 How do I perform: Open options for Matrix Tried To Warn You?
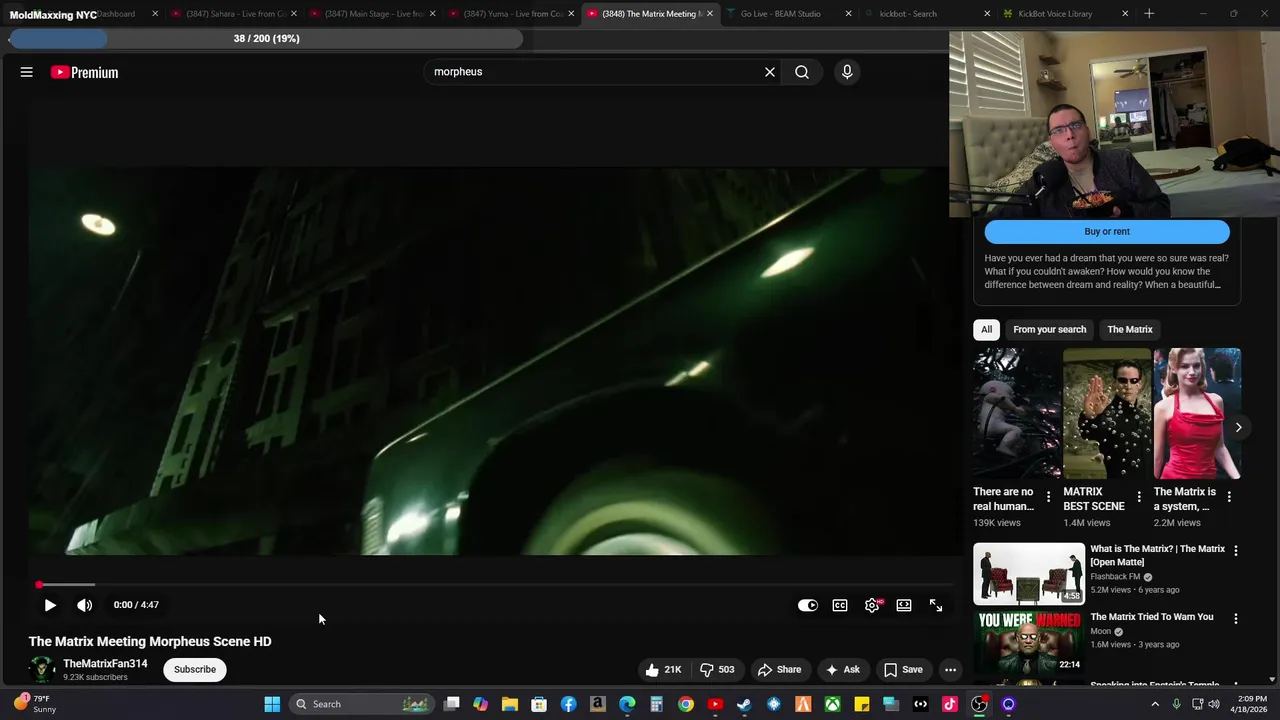click(x=1236, y=619)
